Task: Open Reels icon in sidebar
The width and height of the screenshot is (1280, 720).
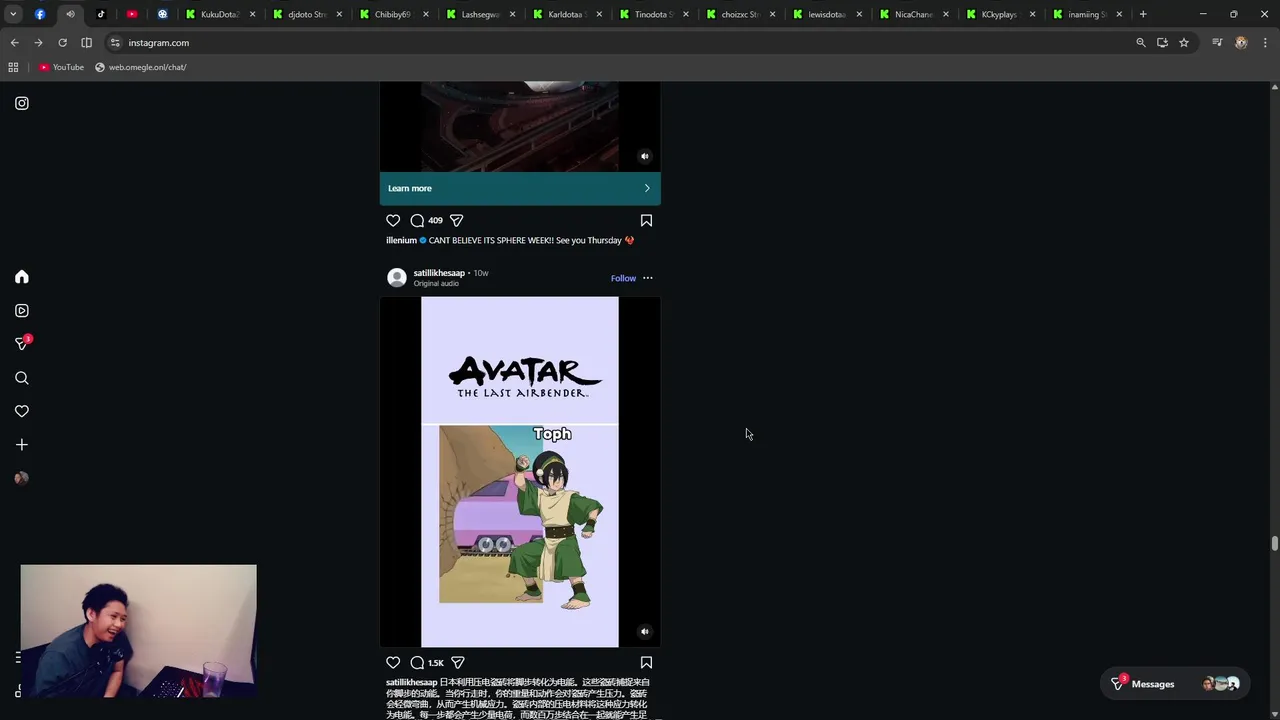Action: tap(22, 311)
